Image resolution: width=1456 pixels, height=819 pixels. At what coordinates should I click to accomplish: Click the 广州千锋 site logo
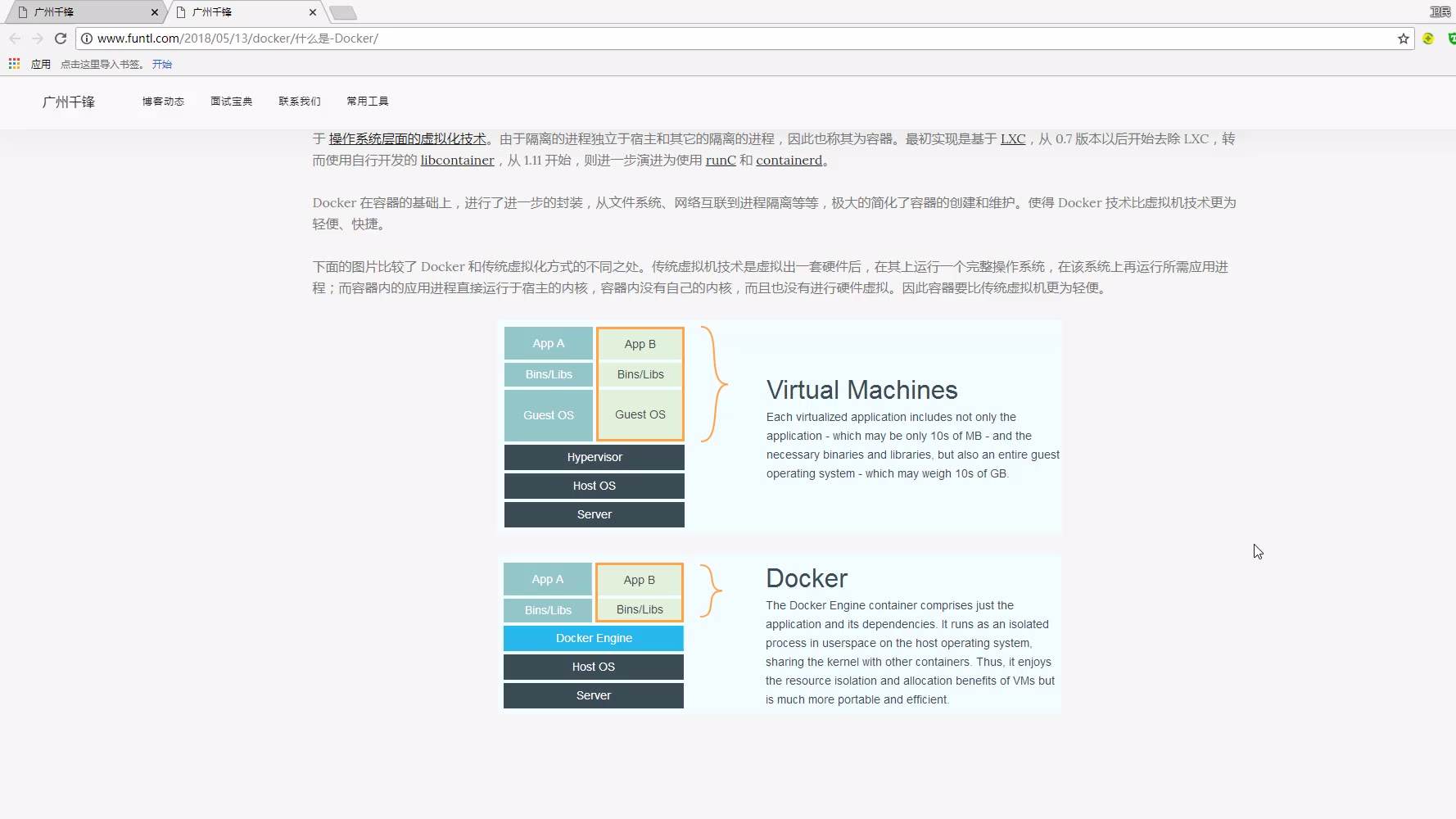pyautogui.click(x=69, y=102)
